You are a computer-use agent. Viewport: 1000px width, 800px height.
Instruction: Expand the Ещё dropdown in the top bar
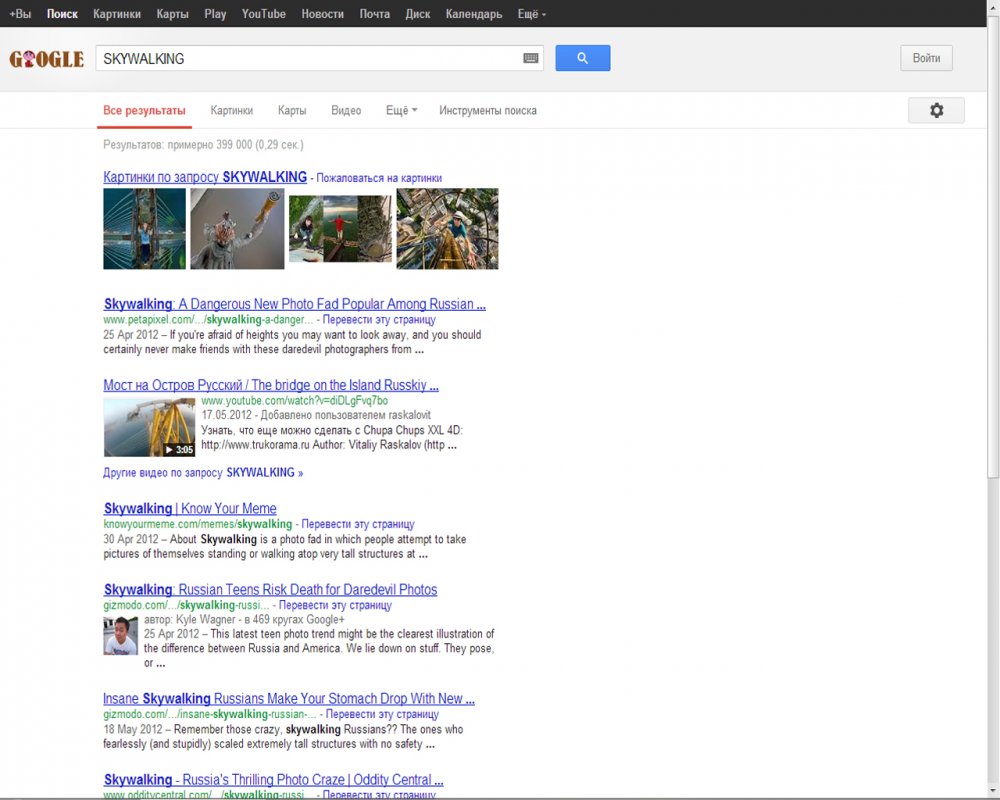coord(529,14)
